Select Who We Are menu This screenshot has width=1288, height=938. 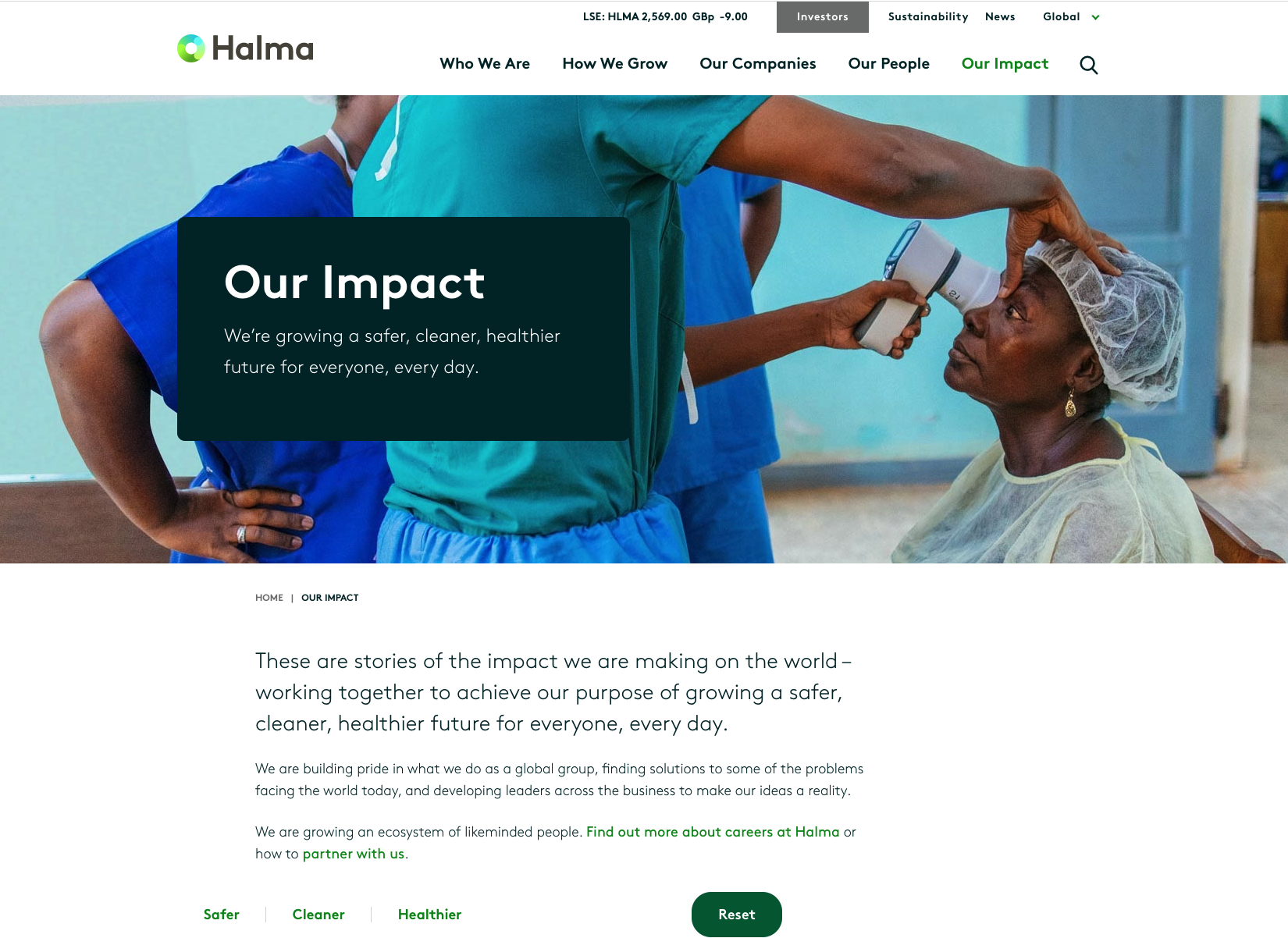click(485, 64)
